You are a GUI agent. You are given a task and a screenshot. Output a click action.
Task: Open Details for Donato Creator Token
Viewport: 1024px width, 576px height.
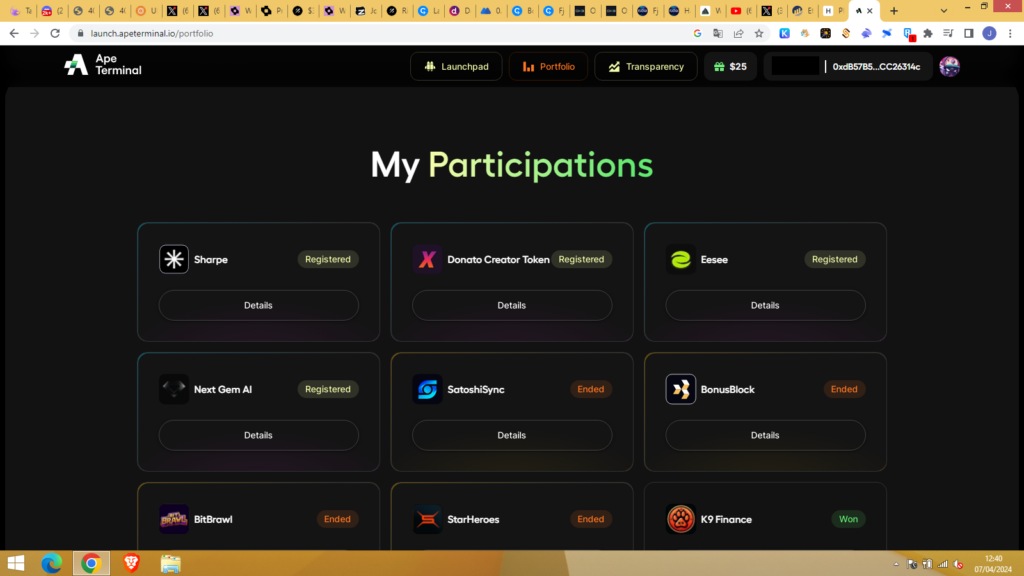[x=512, y=305]
